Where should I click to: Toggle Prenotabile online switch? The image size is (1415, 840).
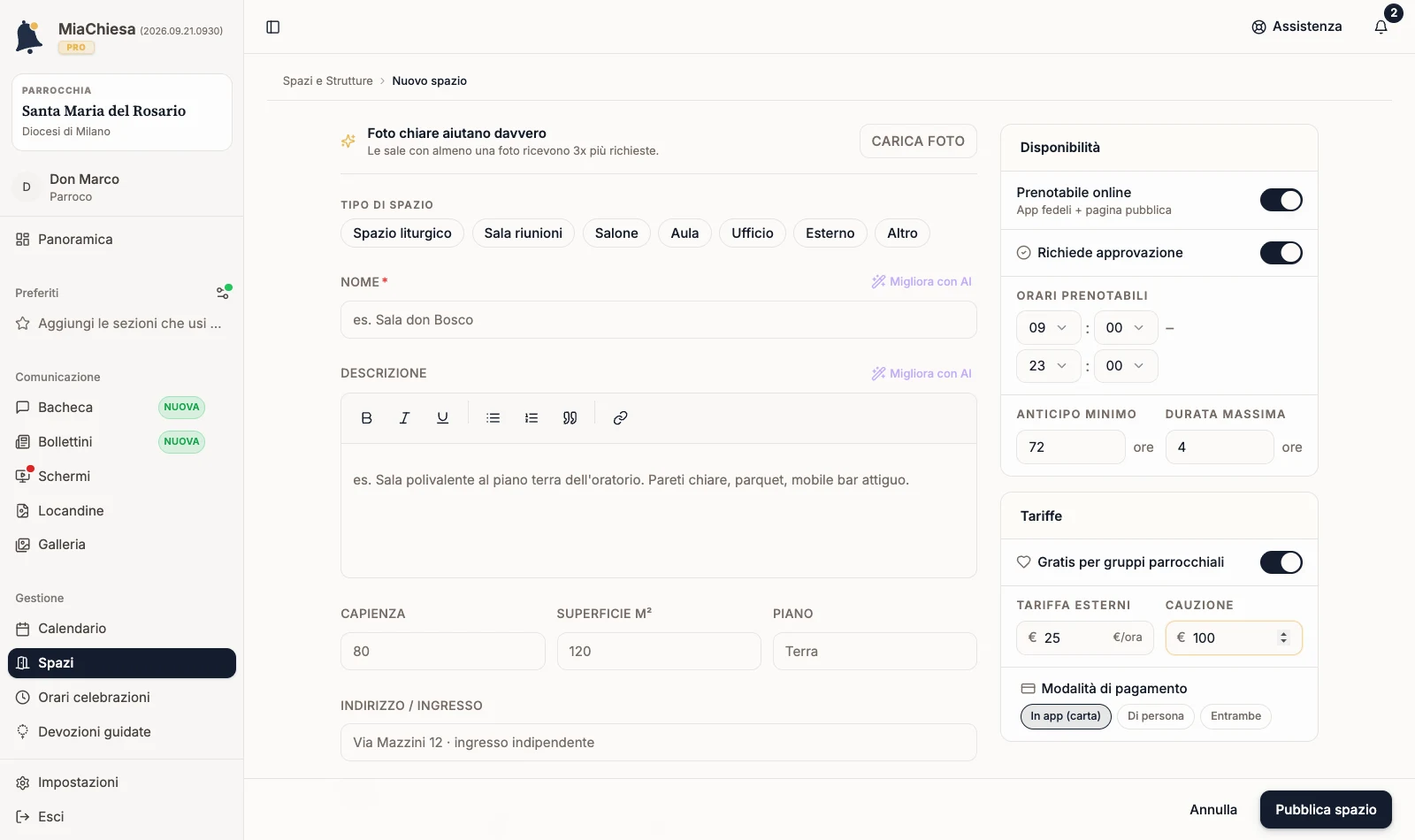point(1281,200)
